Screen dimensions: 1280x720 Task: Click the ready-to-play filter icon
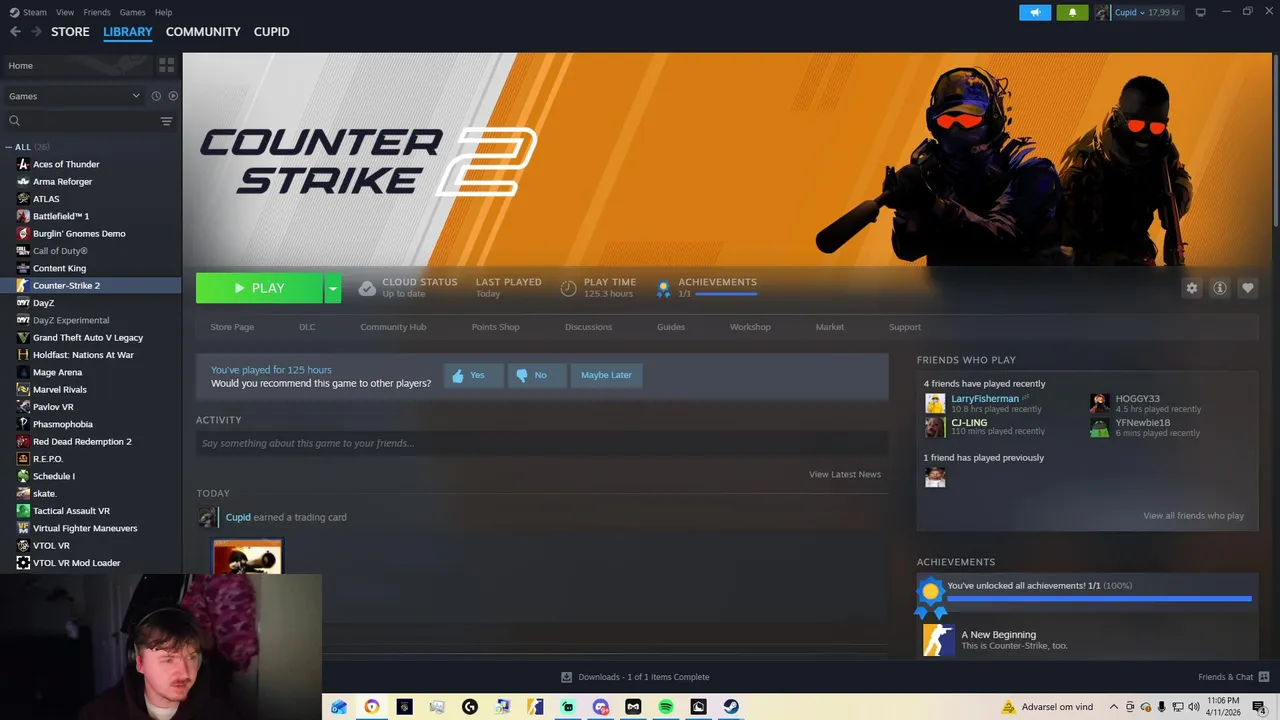click(x=173, y=96)
